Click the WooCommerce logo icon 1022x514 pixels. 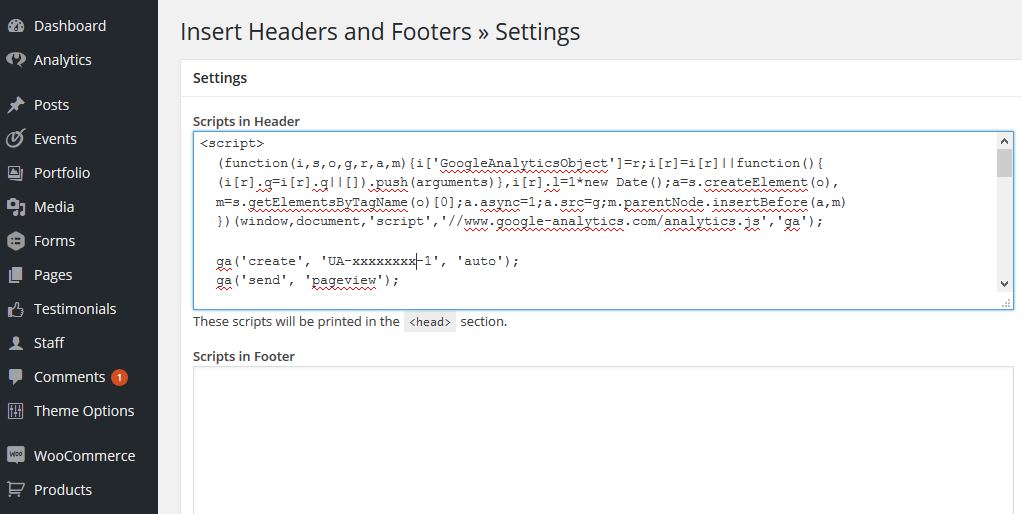coord(16,455)
